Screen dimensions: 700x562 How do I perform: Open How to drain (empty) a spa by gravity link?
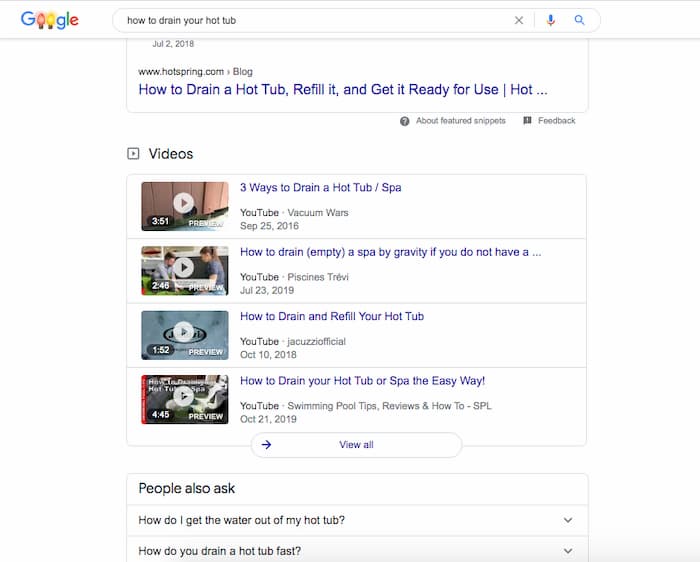[391, 252]
